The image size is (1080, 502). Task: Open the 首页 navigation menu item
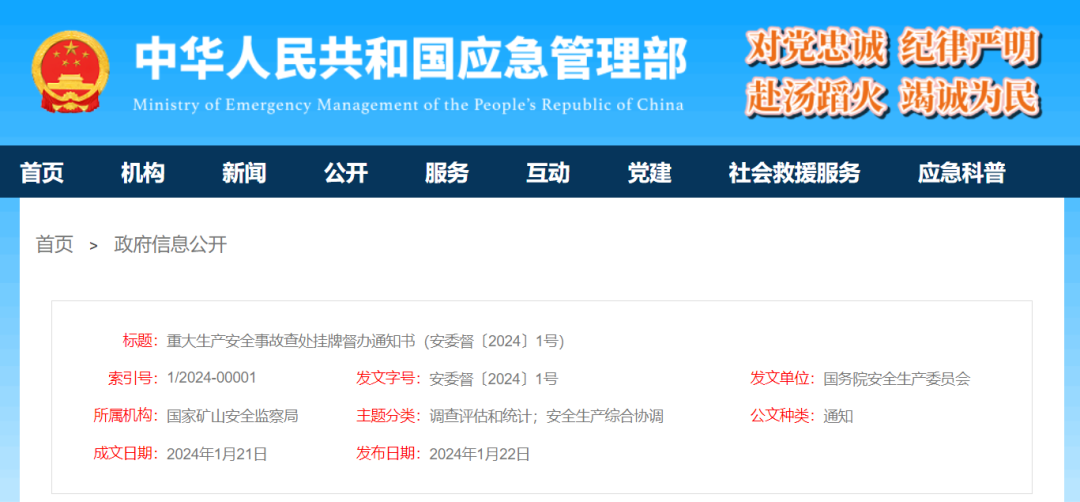click(42, 173)
